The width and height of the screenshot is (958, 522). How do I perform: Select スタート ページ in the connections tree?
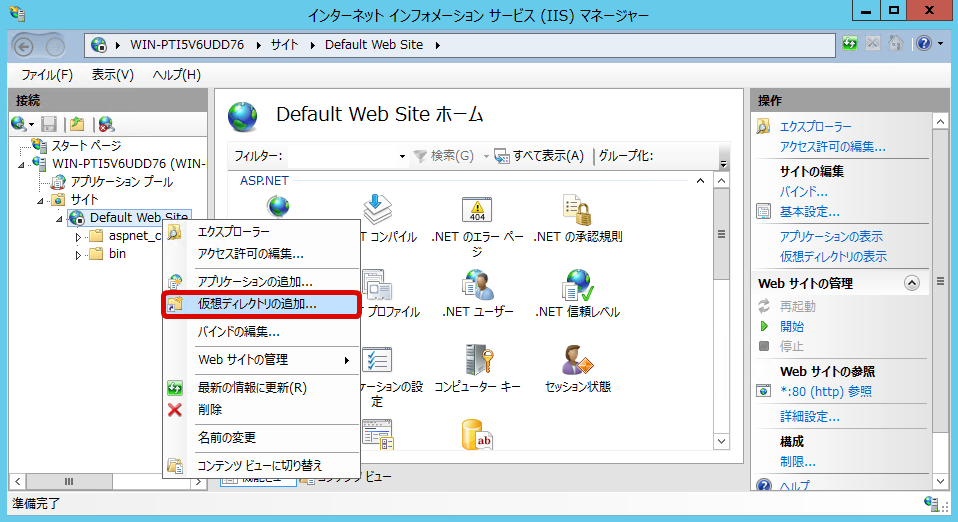click(86, 145)
